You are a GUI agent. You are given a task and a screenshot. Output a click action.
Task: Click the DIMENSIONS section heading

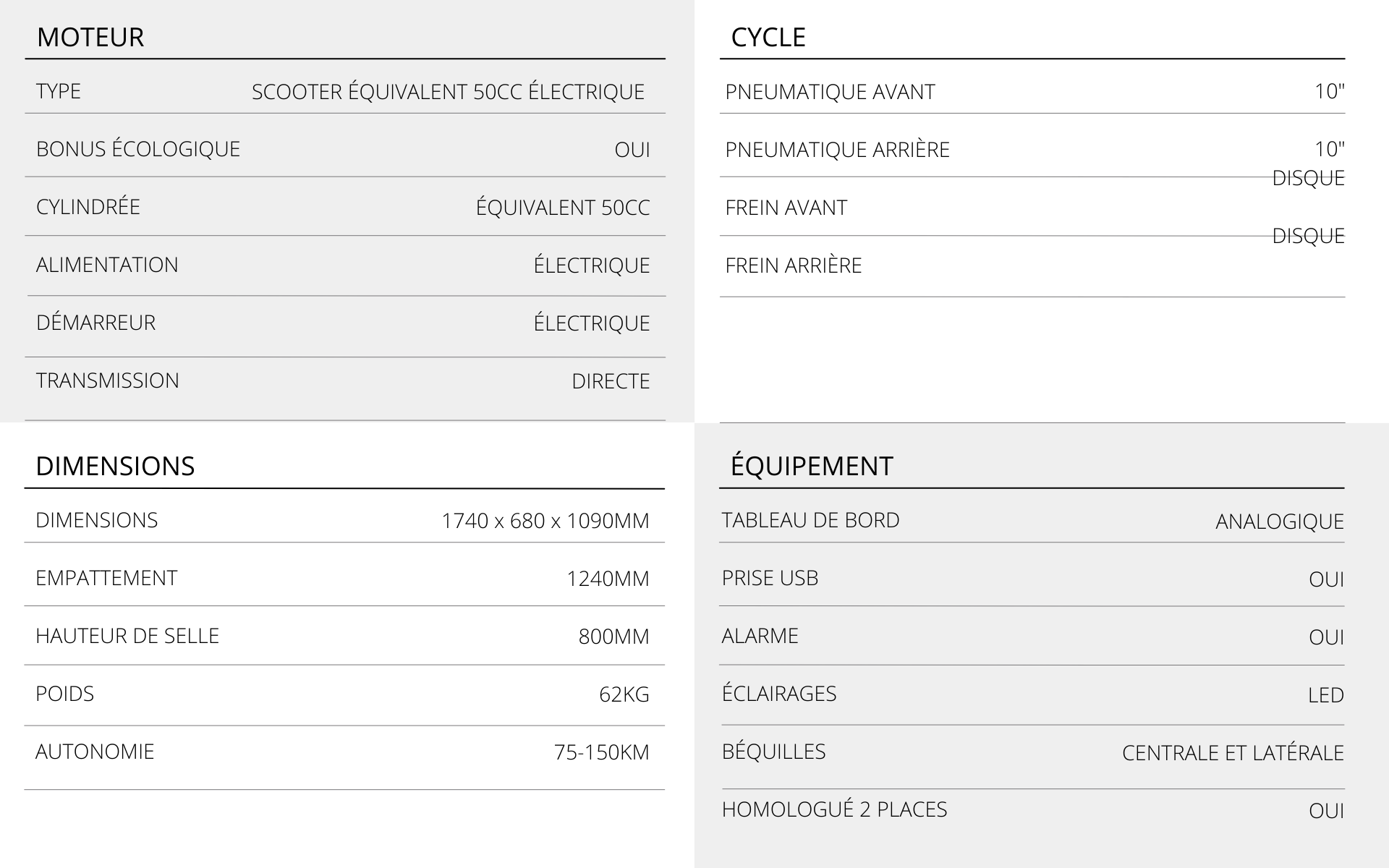coord(115,467)
